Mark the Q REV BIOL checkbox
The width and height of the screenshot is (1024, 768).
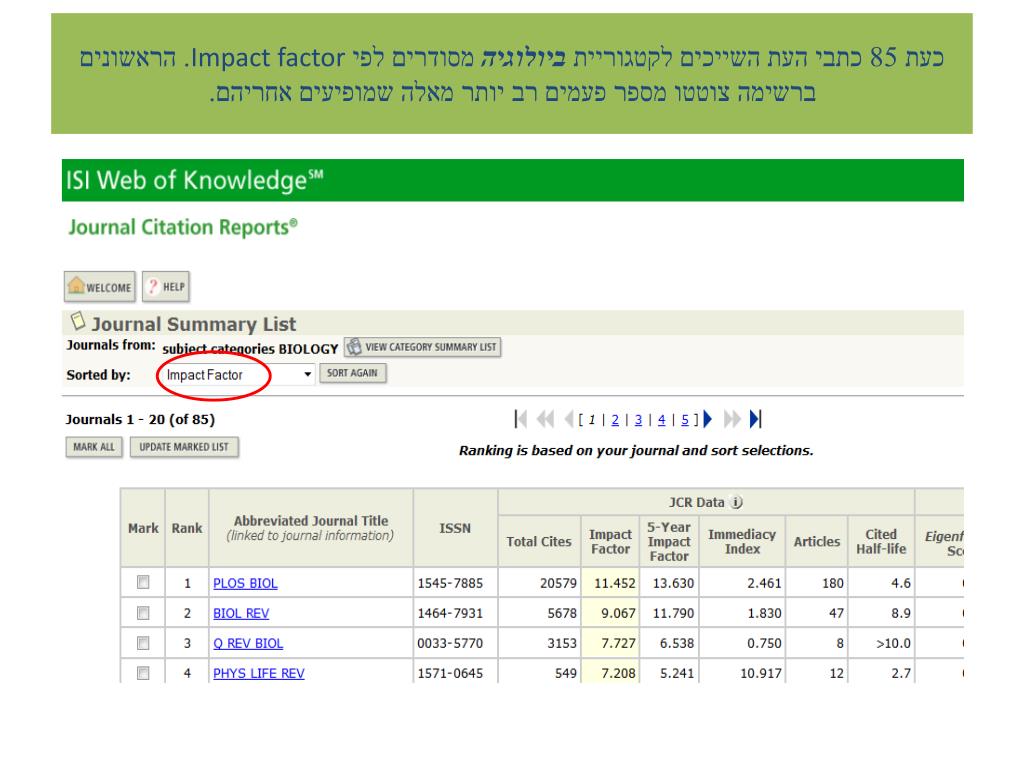(x=143, y=643)
